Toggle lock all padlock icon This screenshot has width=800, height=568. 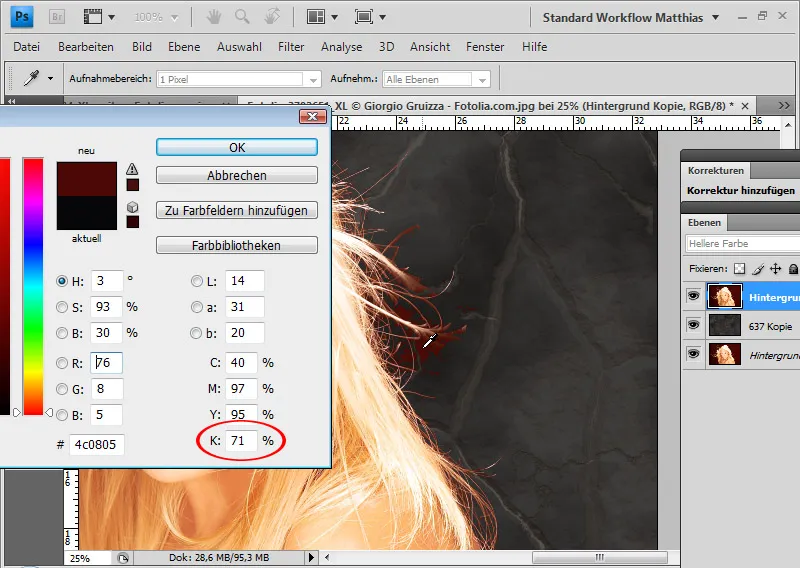793,269
